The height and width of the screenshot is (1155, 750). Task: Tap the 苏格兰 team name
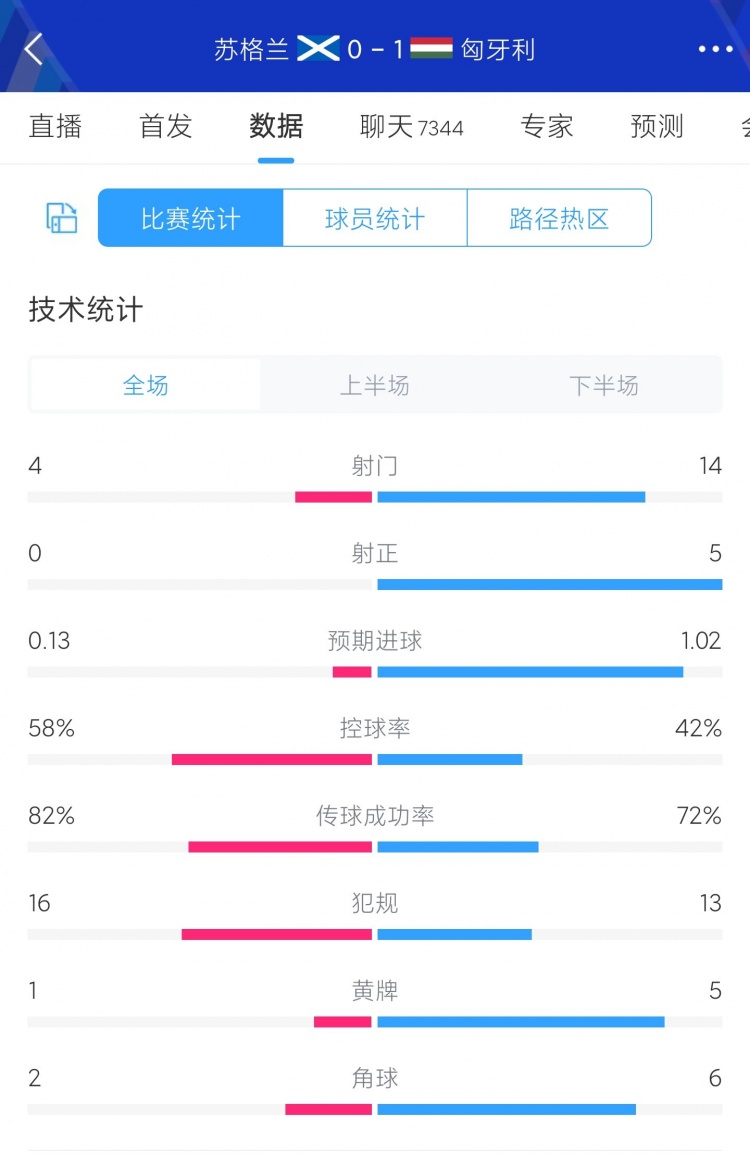pyautogui.click(x=252, y=48)
